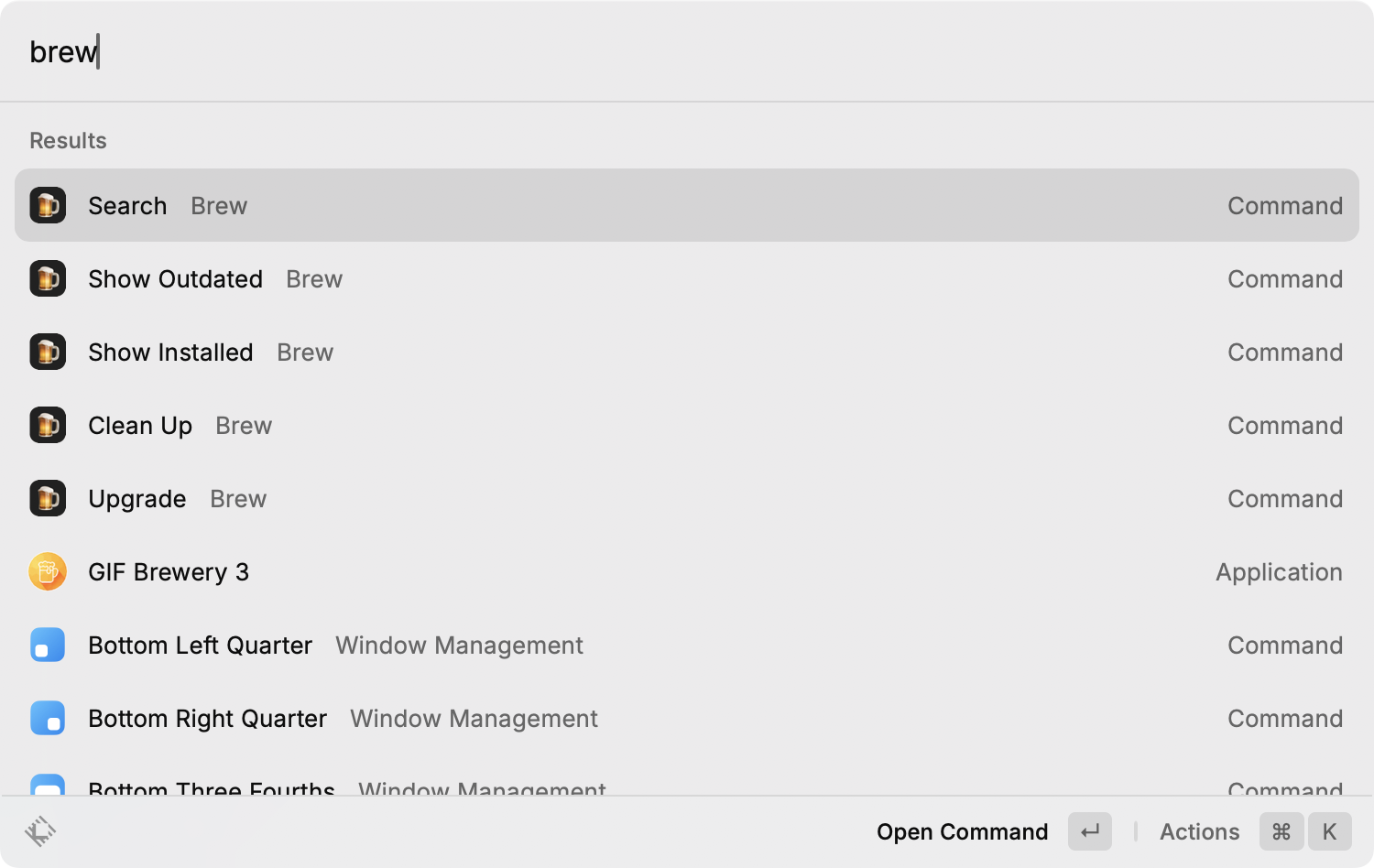Click the Brew icon beside Clean Up
1374x868 pixels.
(x=48, y=425)
